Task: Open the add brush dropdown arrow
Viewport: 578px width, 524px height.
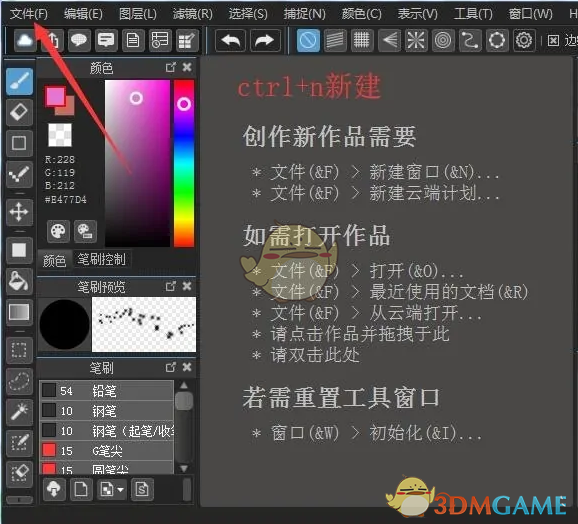Action: [x=120, y=490]
